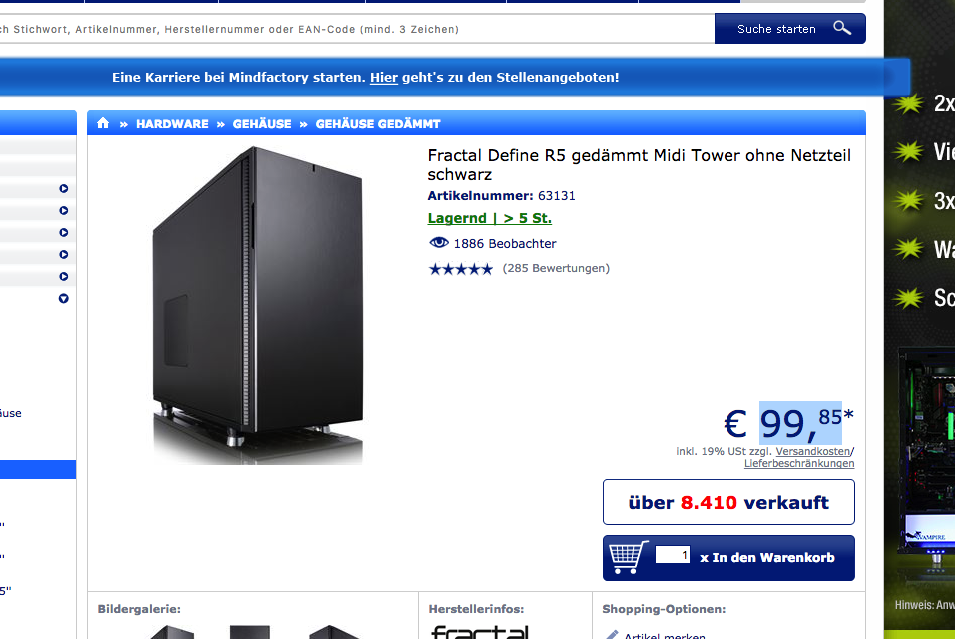
Task: Focus the cart quantity input field
Action: pyautogui.click(x=672, y=555)
